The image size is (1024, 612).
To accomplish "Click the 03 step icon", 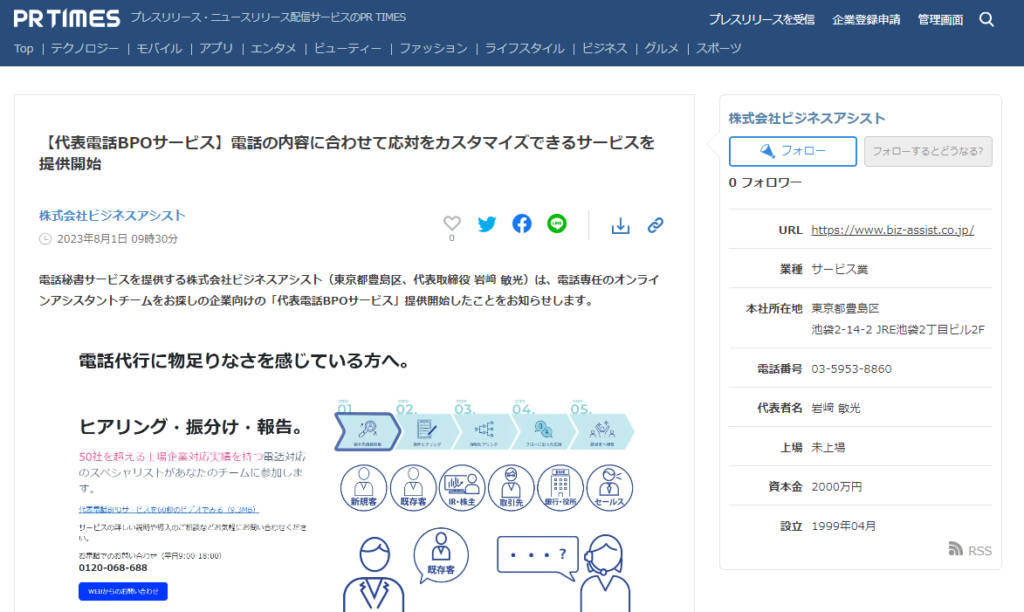I will [x=484, y=431].
